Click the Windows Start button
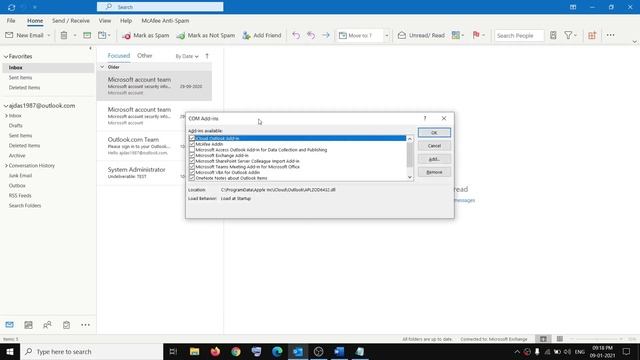Viewport: 640px width, 360px height. pos(10,351)
